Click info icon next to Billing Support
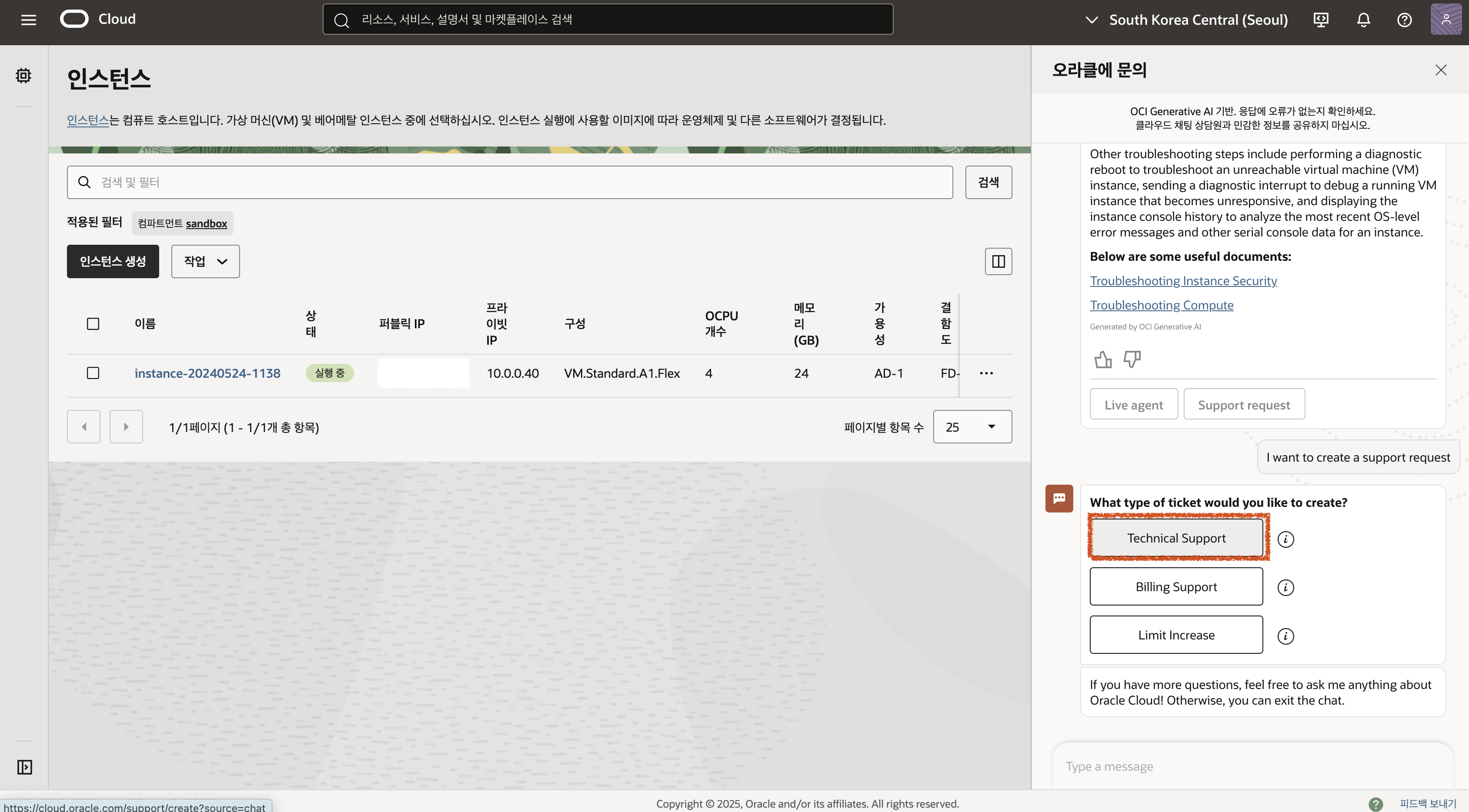Viewport: 1469px width, 812px height. (x=1285, y=588)
